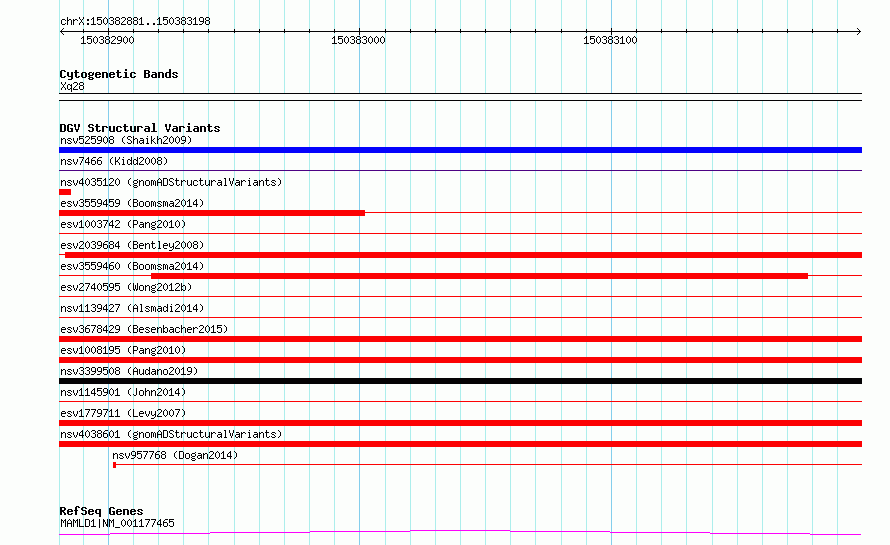Open the MAMLD1|NM_001177465 gene label
Screen dimensions: 890x545
[x=117, y=523]
